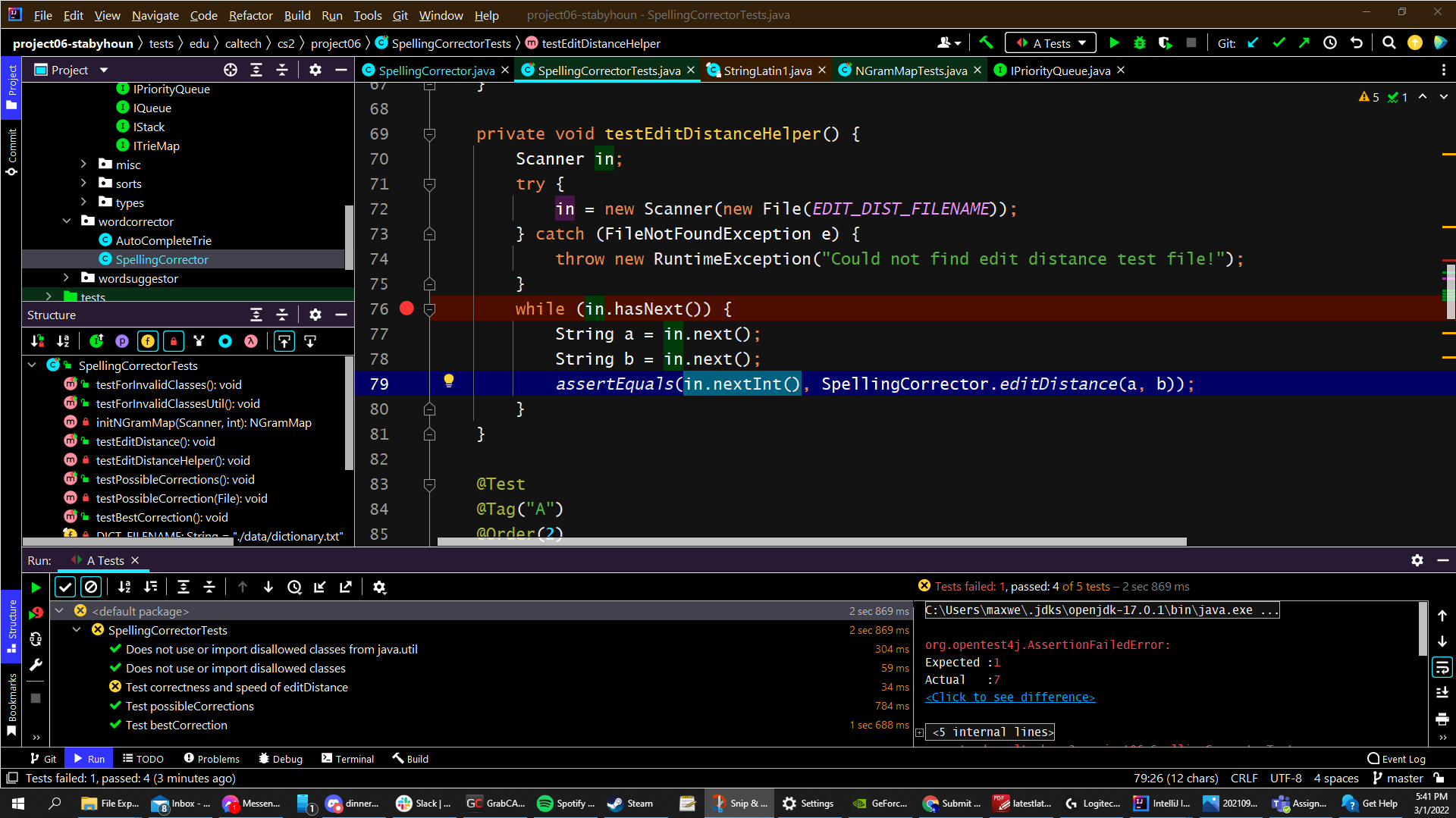Open the Refactor menu
Screen dimensions: 1456x818
coord(250,15)
